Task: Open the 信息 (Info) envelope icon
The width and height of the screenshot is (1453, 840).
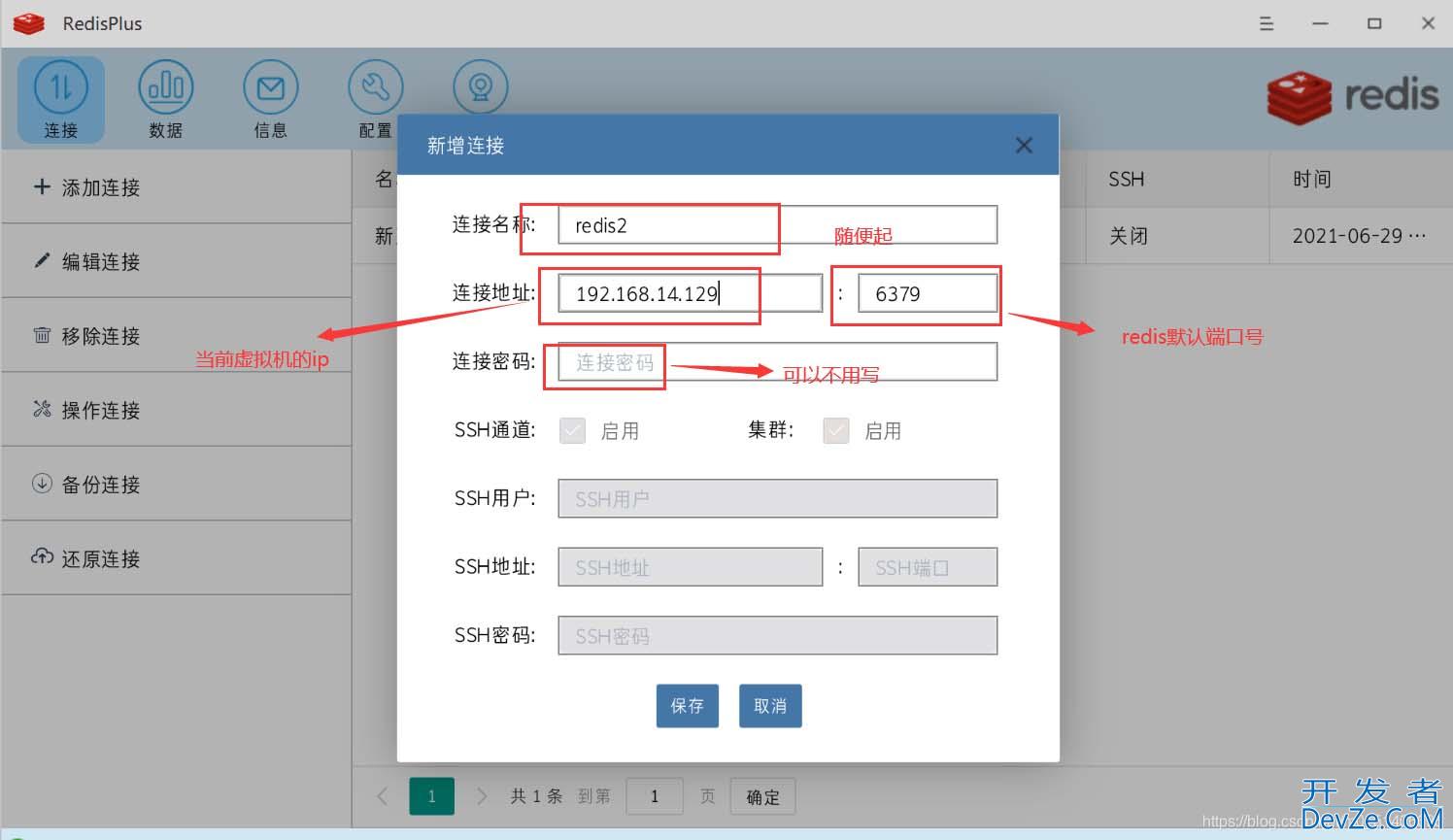Action: click(271, 99)
